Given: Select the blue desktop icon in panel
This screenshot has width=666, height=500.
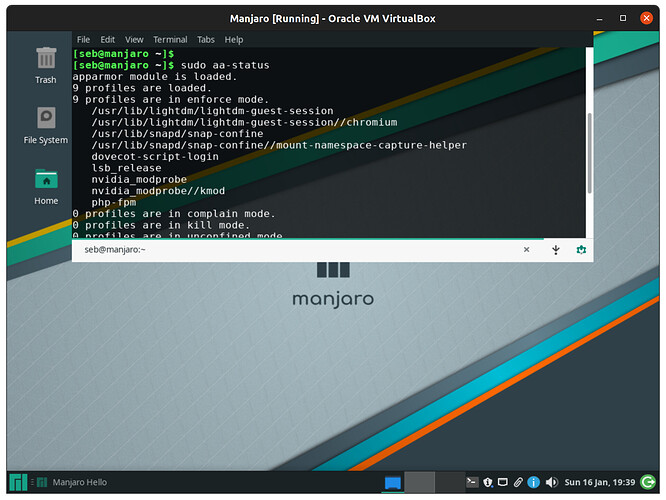Looking at the screenshot, I should [392, 483].
